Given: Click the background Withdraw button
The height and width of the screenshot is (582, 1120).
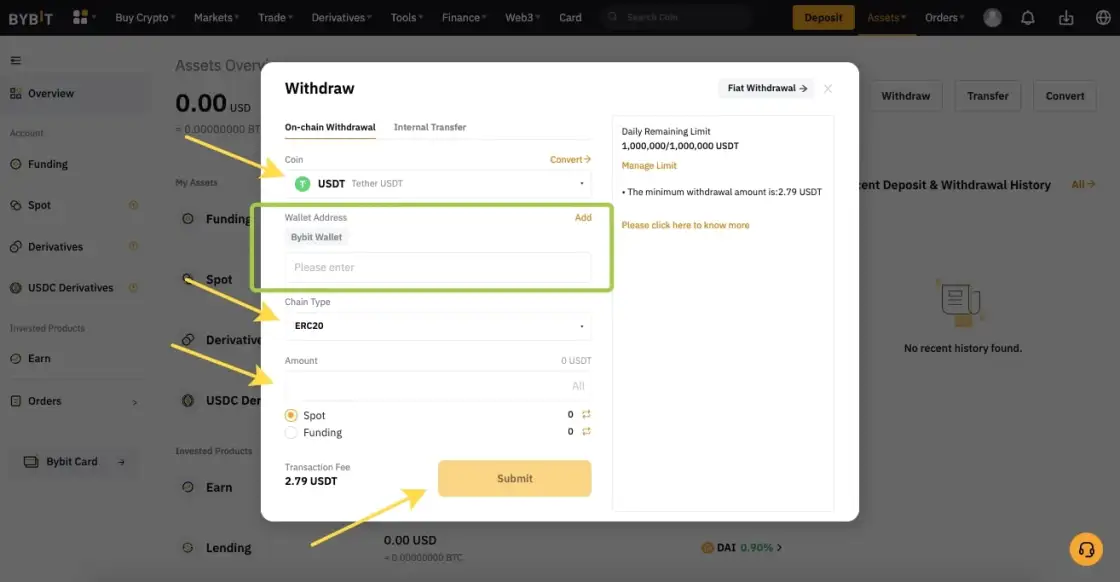Looking at the screenshot, I should coord(906,96).
